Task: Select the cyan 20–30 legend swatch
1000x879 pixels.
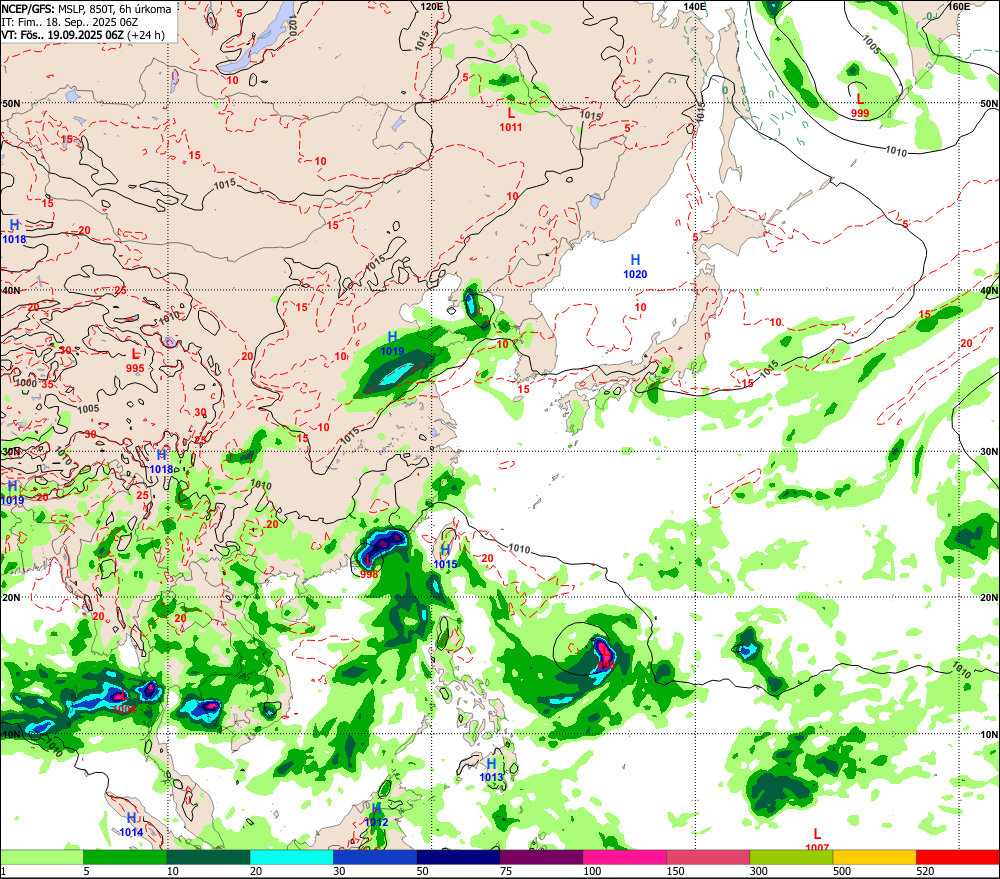Action: (x=291, y=857)
